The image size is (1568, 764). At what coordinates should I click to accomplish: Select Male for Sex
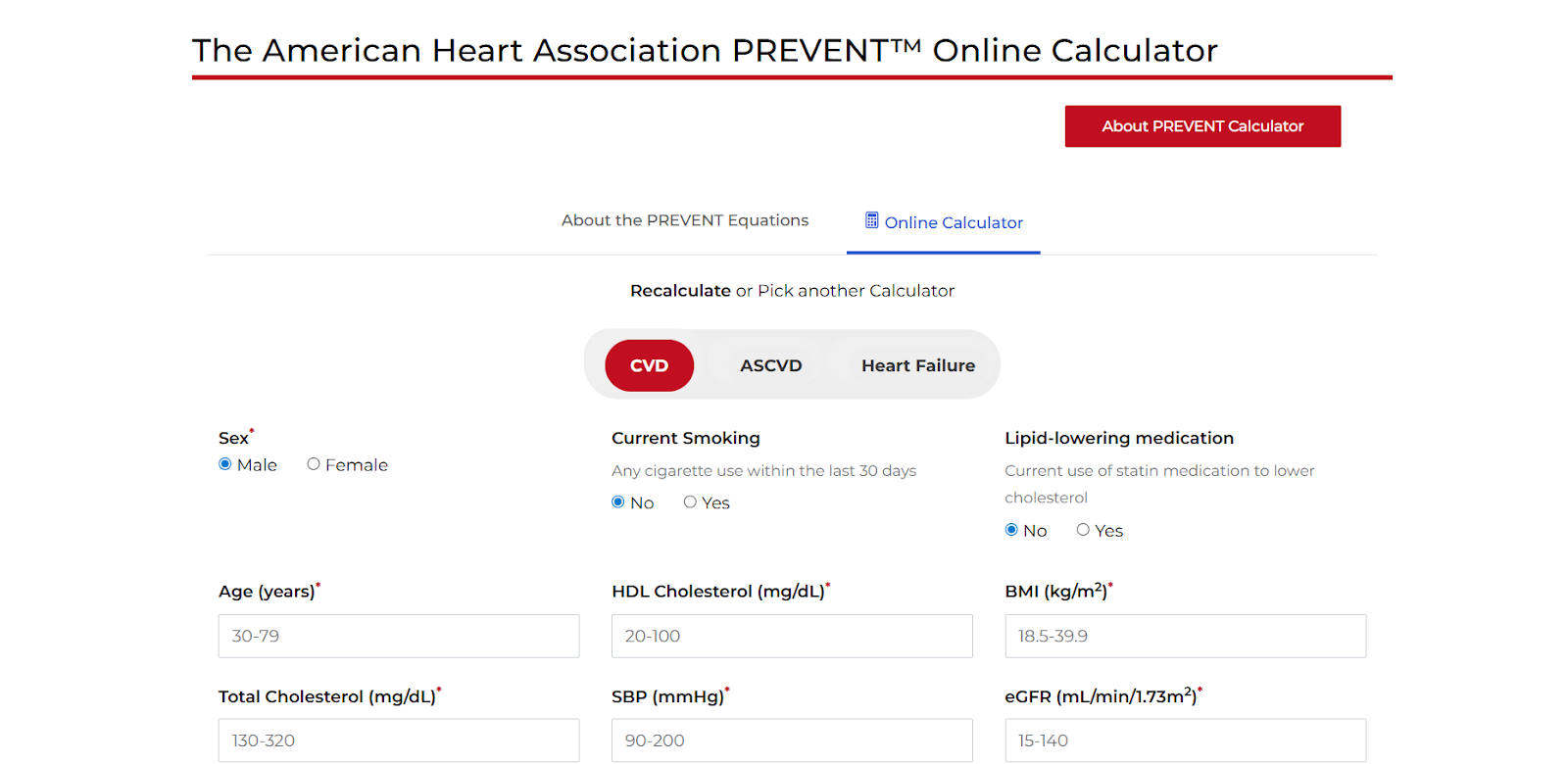[x=225, y=464]
